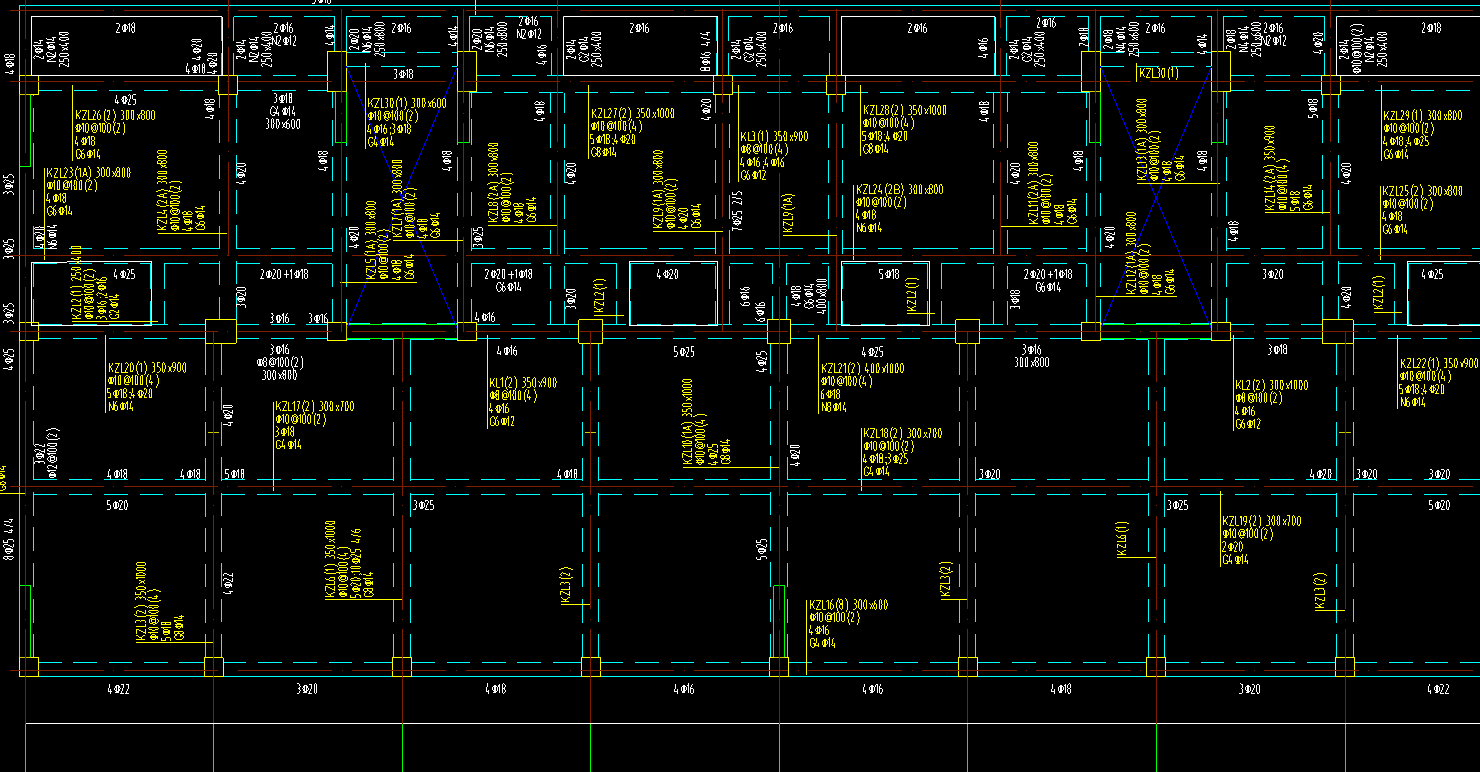
Task: Click the KZL20(1) 350x900 beam annotation
Action: (x=147, y=368)
